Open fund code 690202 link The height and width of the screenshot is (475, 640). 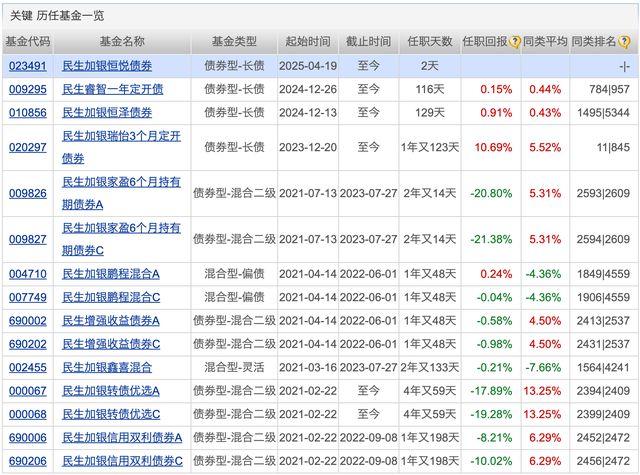28,344
